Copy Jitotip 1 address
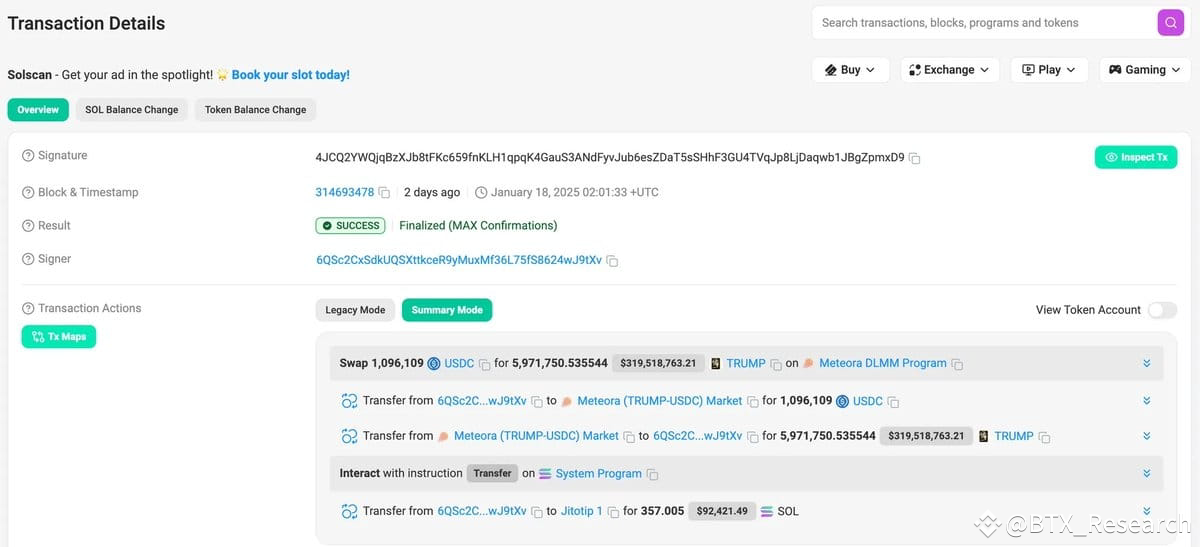This screenshot has width=1200, height=547. (613, 512)
